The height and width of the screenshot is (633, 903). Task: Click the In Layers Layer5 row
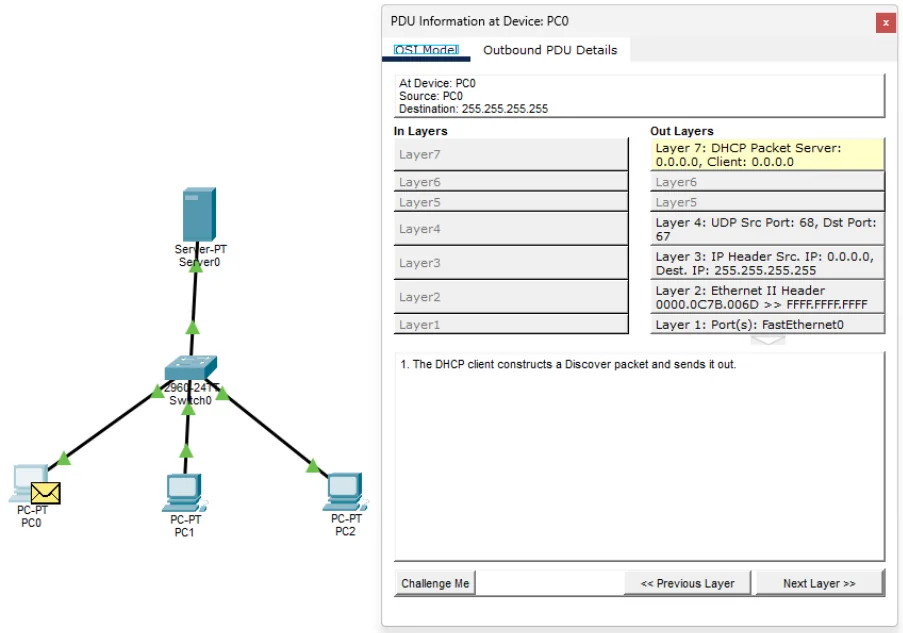(x=511, y=202)
